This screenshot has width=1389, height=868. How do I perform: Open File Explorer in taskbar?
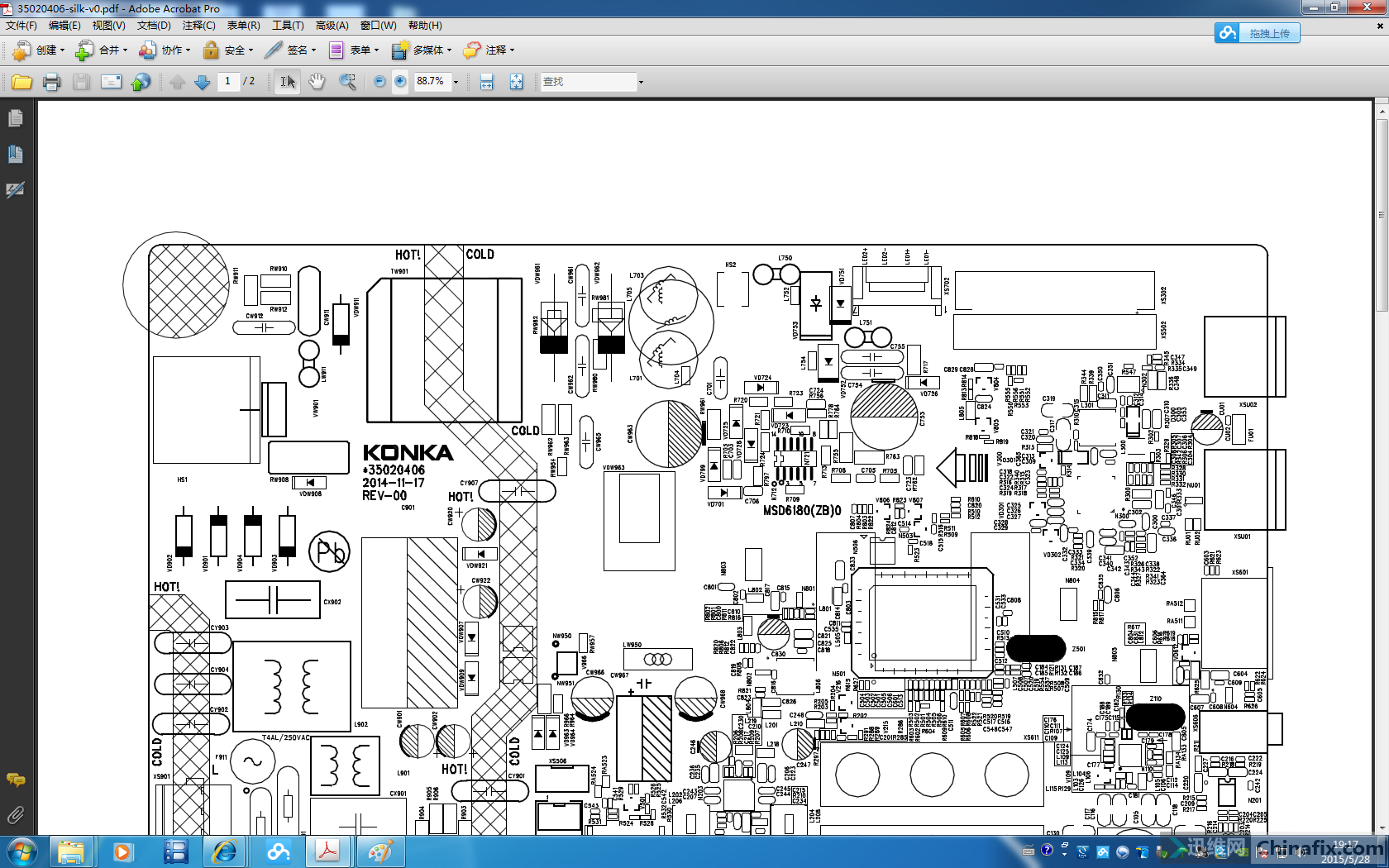[71, 851]
